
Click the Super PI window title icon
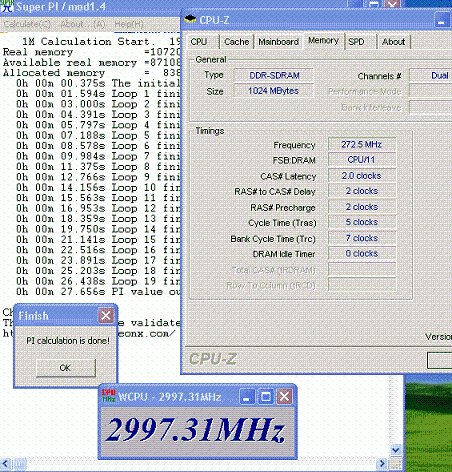7,6
